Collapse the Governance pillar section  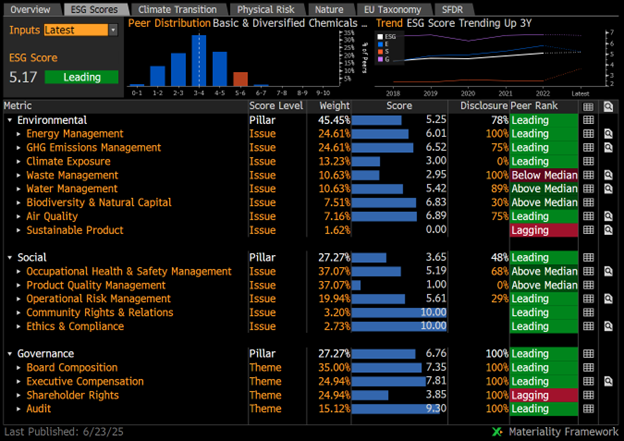[10, 354]
